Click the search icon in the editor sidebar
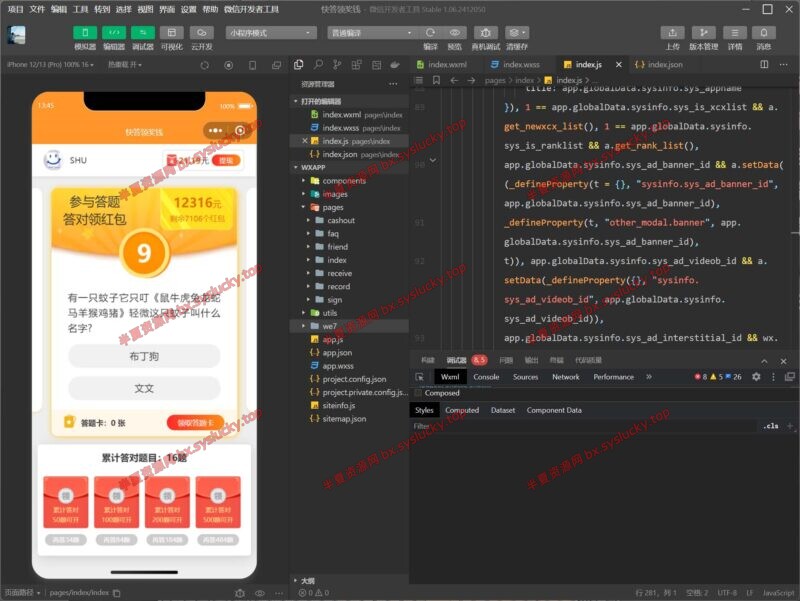The height and width of the screenshot is (601, 800). (318, 64)
